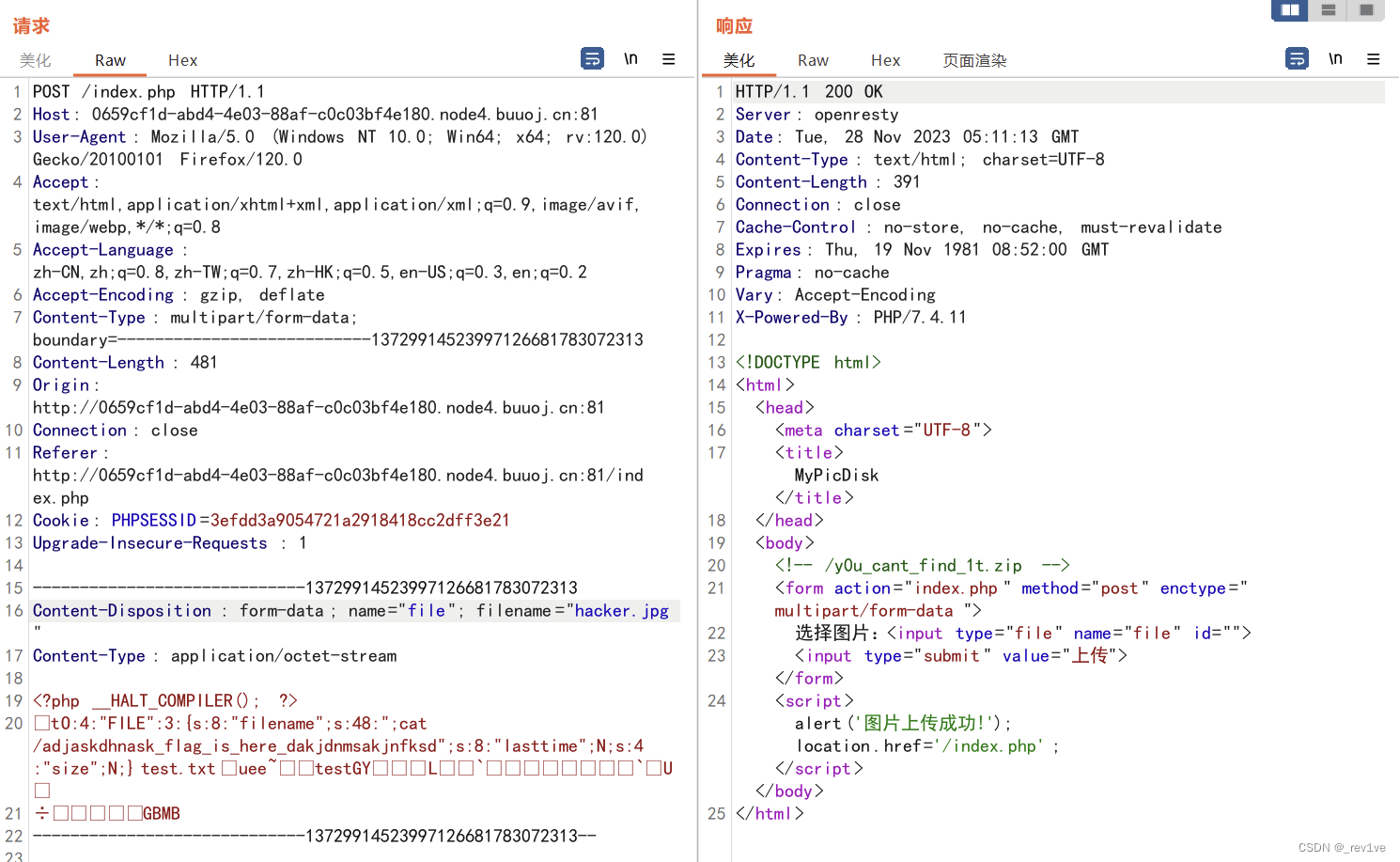This screenshot has height=862, width=1400.
Task: Click the 响应 panel title
Action: click(734, 25)
